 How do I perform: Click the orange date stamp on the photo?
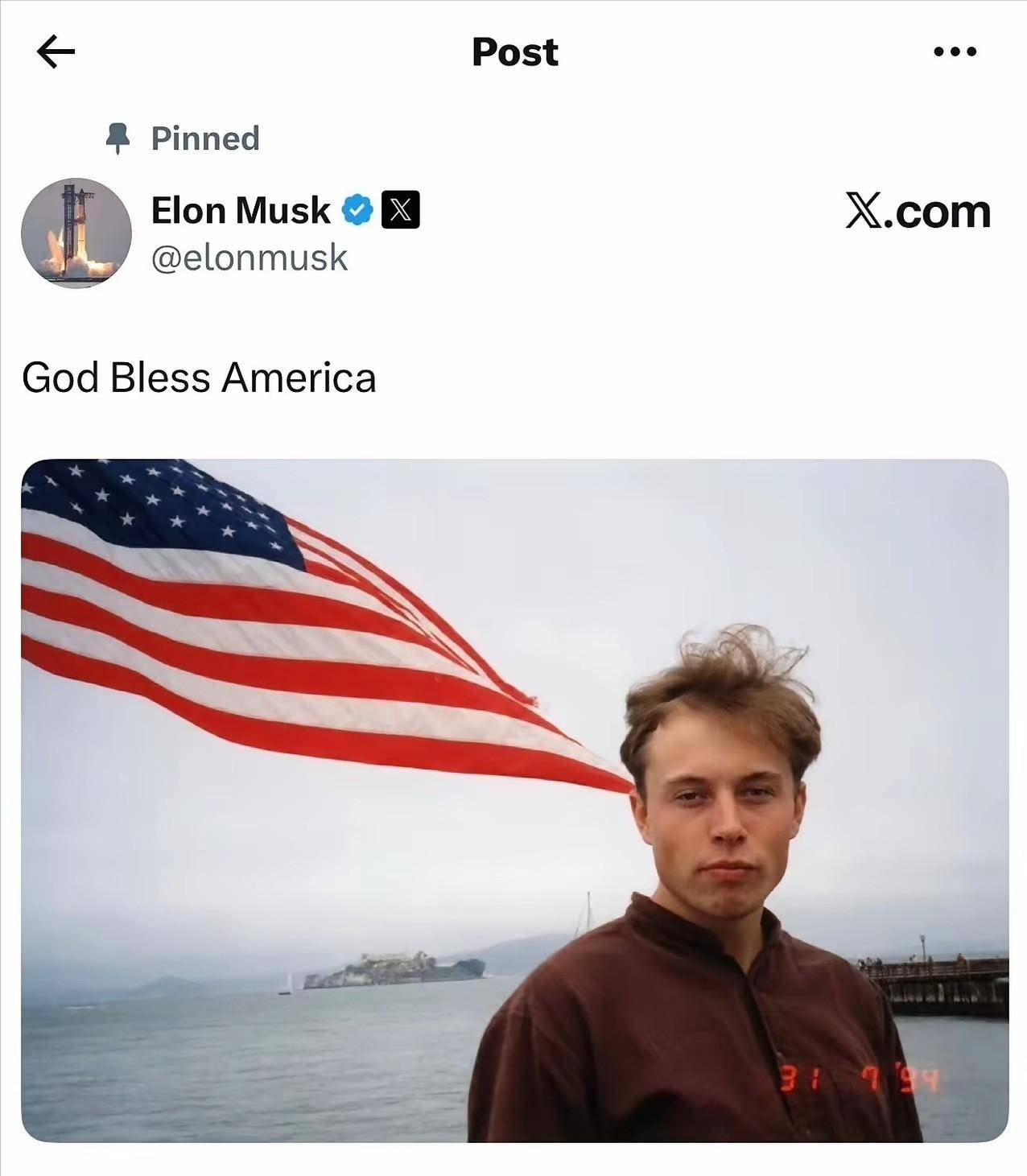tap(860, 1079)
